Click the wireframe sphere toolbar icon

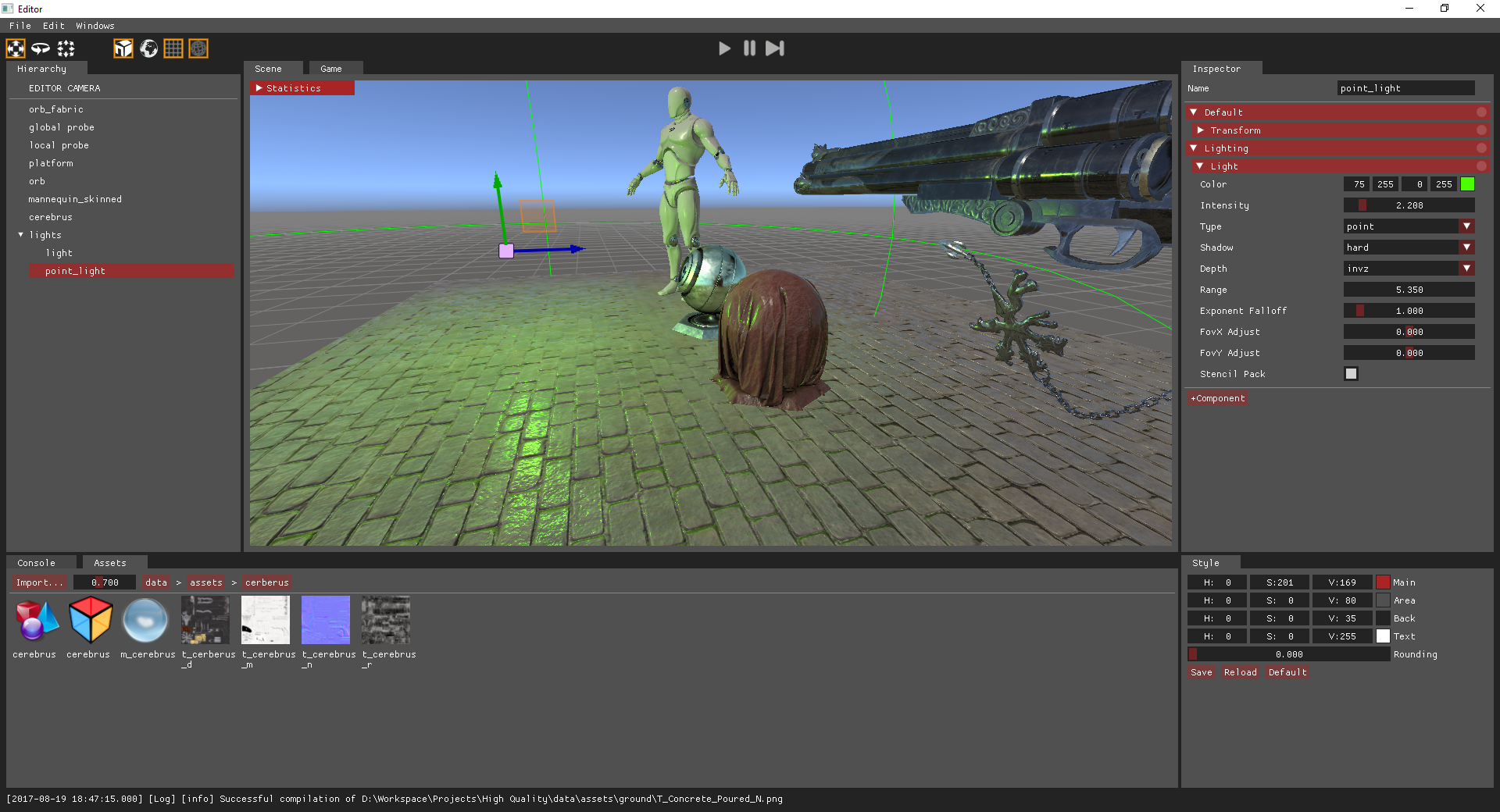point(198,48)
